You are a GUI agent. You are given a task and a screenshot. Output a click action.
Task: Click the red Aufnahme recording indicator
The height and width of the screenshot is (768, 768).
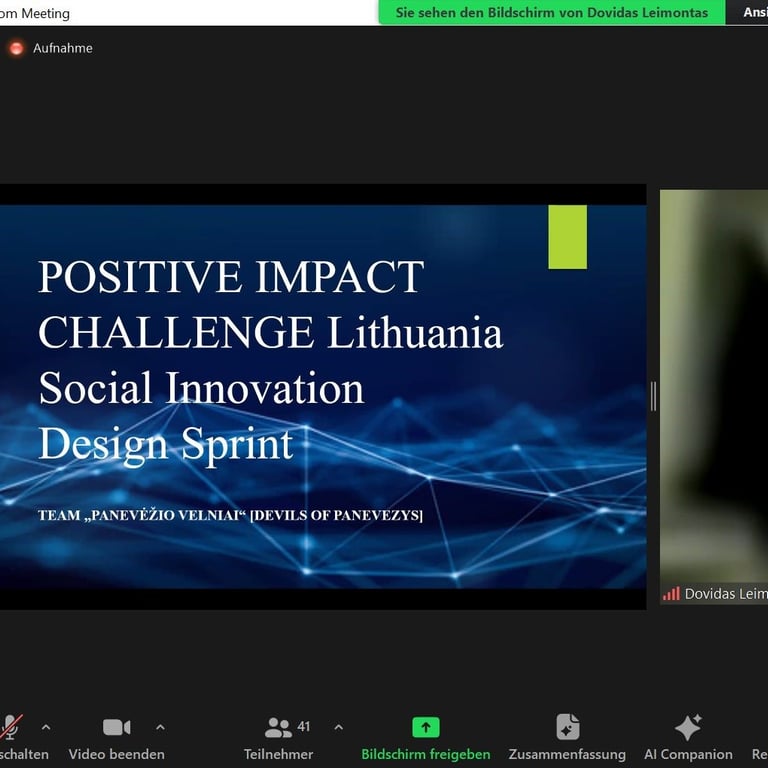16,48
